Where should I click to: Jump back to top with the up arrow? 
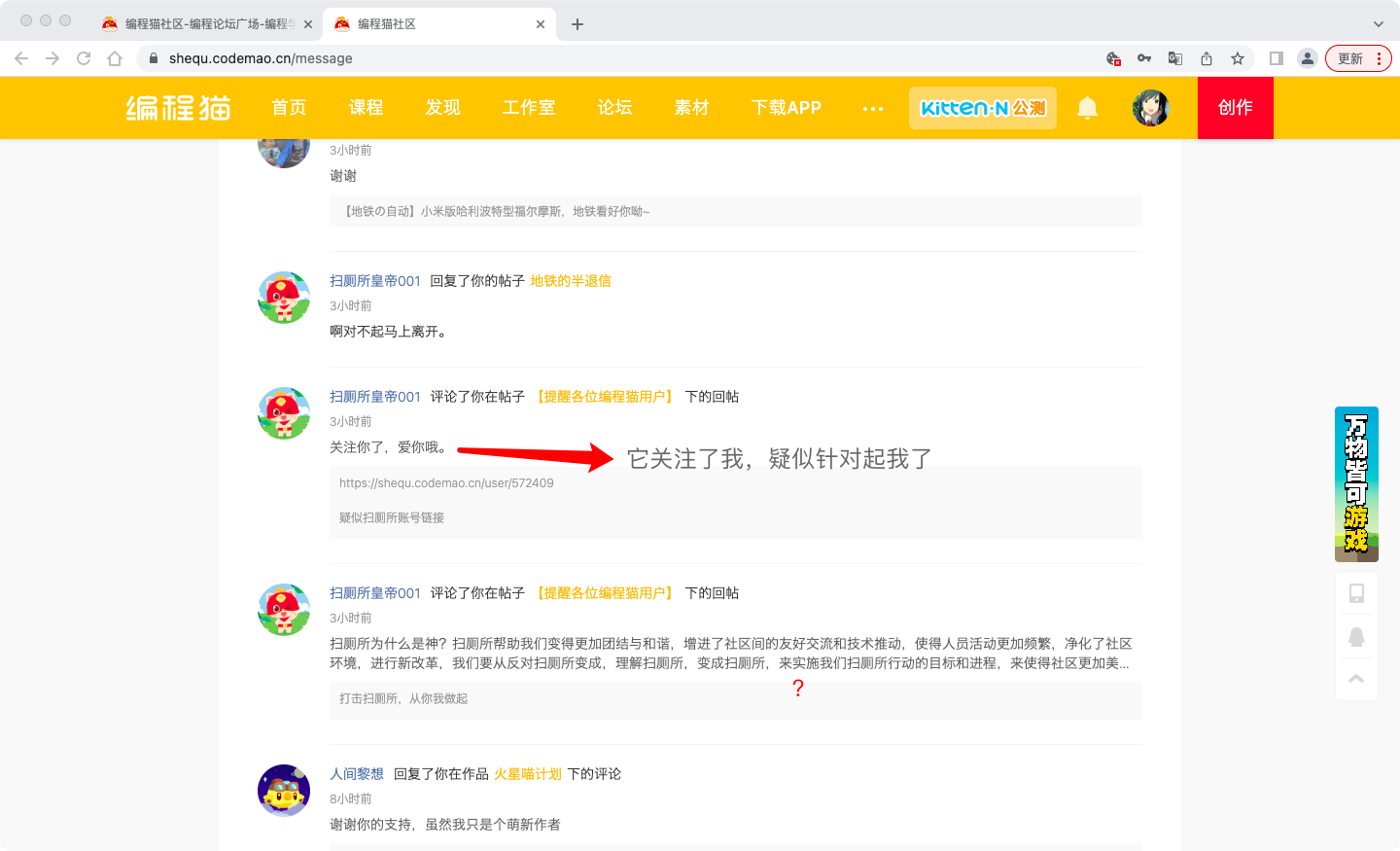tap(1356, 679)
